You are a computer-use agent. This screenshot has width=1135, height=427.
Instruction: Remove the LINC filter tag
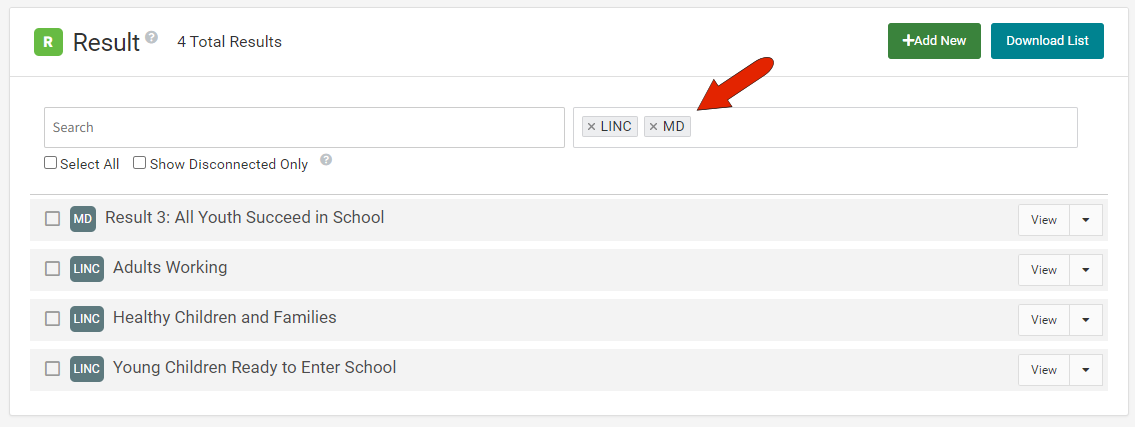tap(591, 127)
